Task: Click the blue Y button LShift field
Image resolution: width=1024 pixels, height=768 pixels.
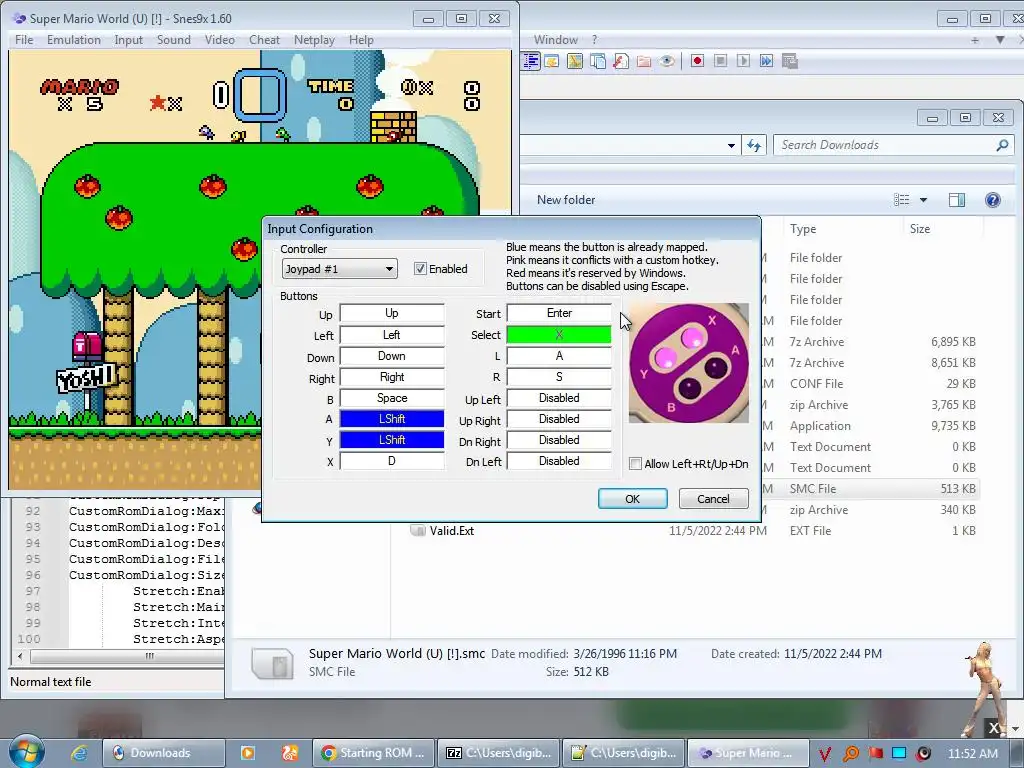Action: pyautogui.click(x=392, y=440)
